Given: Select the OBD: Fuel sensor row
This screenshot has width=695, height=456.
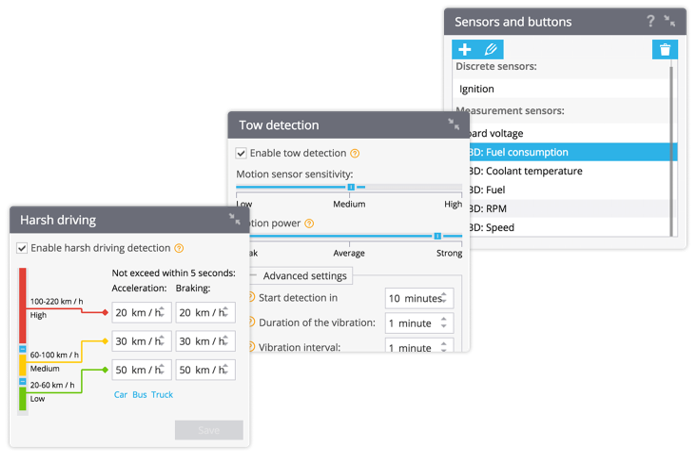Looking at the screenshot, I should click(x=569, y=190).
